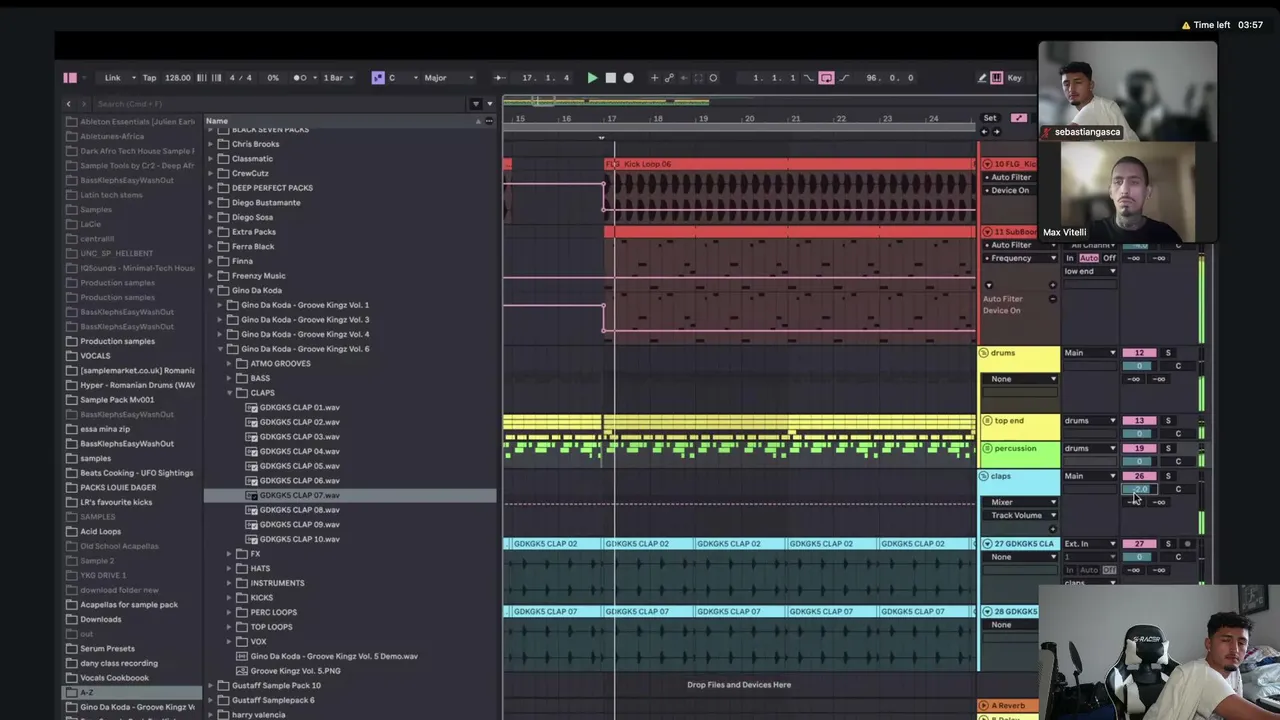Toggle the Draw Mode pencil icon
Screen dimensions: 1280x720
982,78
